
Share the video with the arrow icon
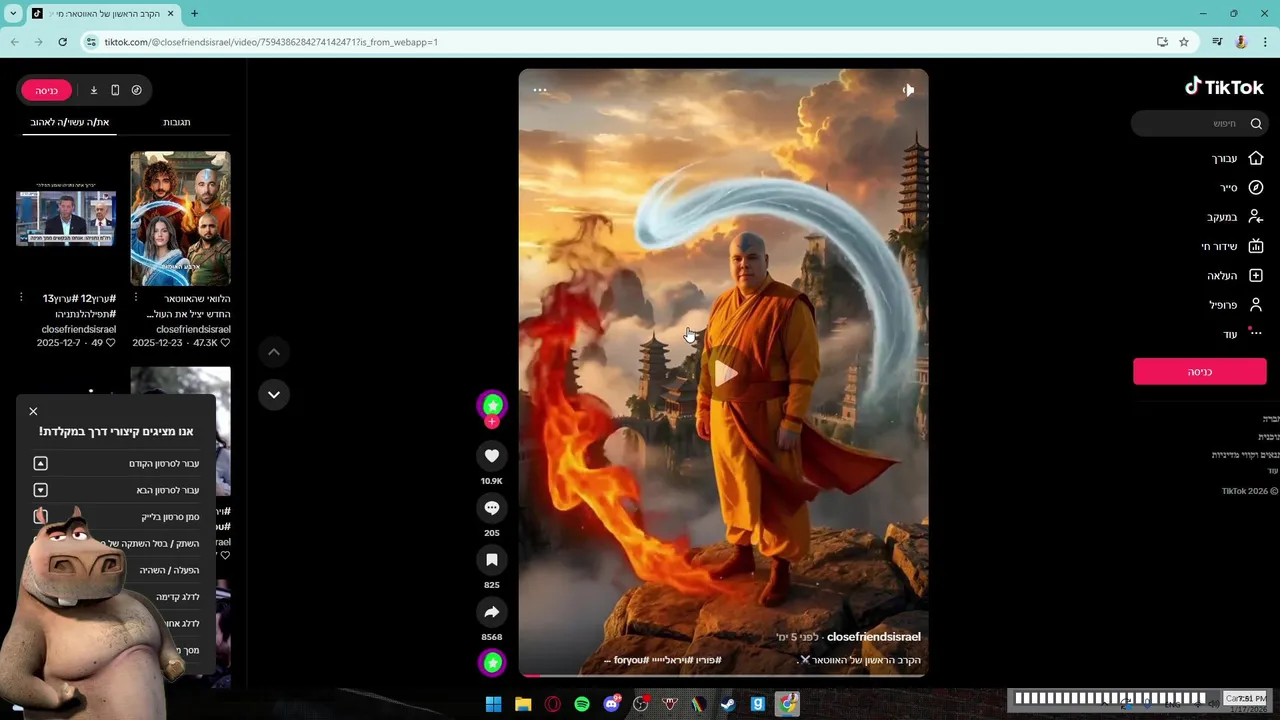(x=491, y=612)
